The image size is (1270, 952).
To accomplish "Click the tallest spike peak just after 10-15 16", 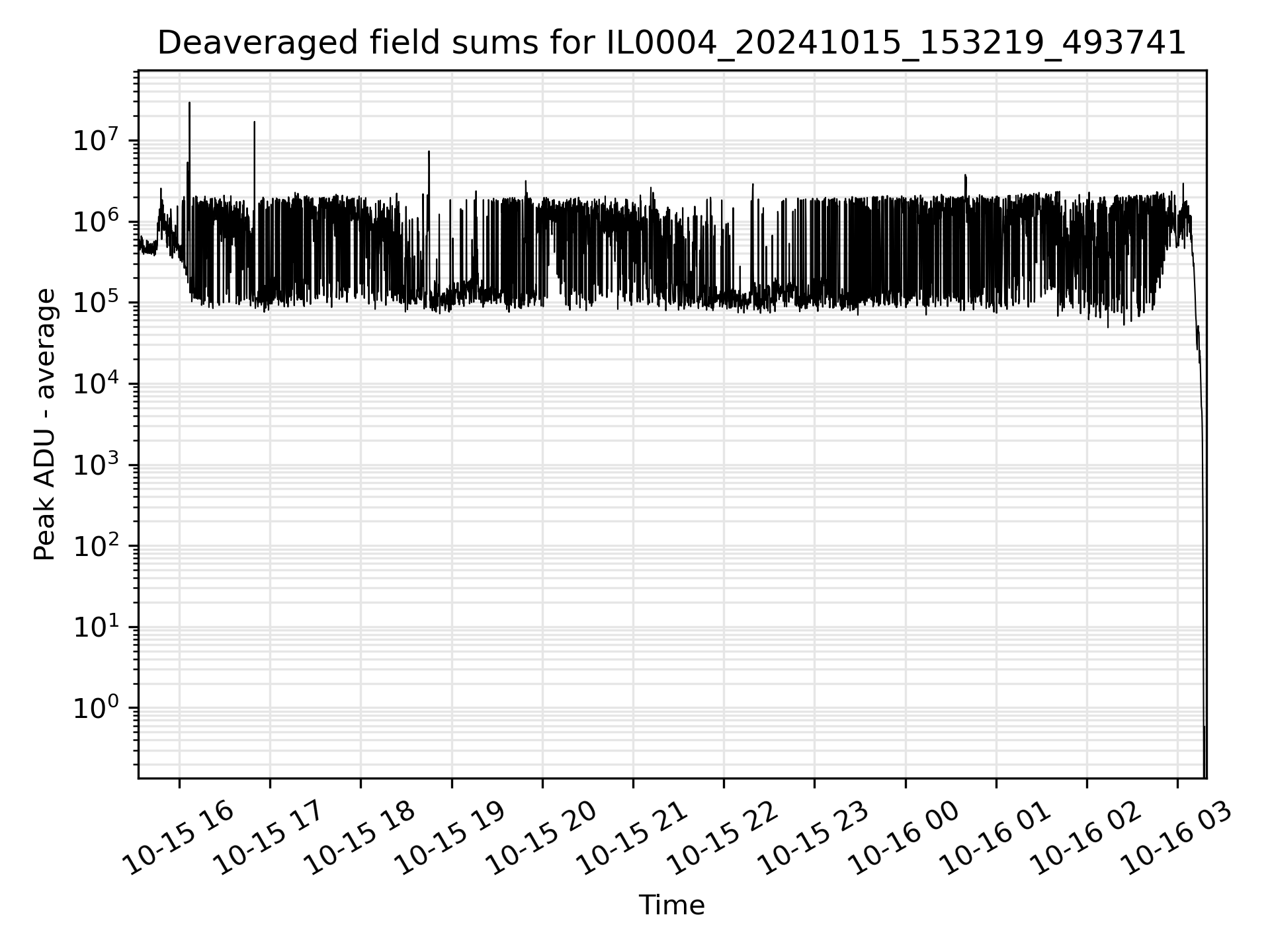I will (x=189, y=103).
